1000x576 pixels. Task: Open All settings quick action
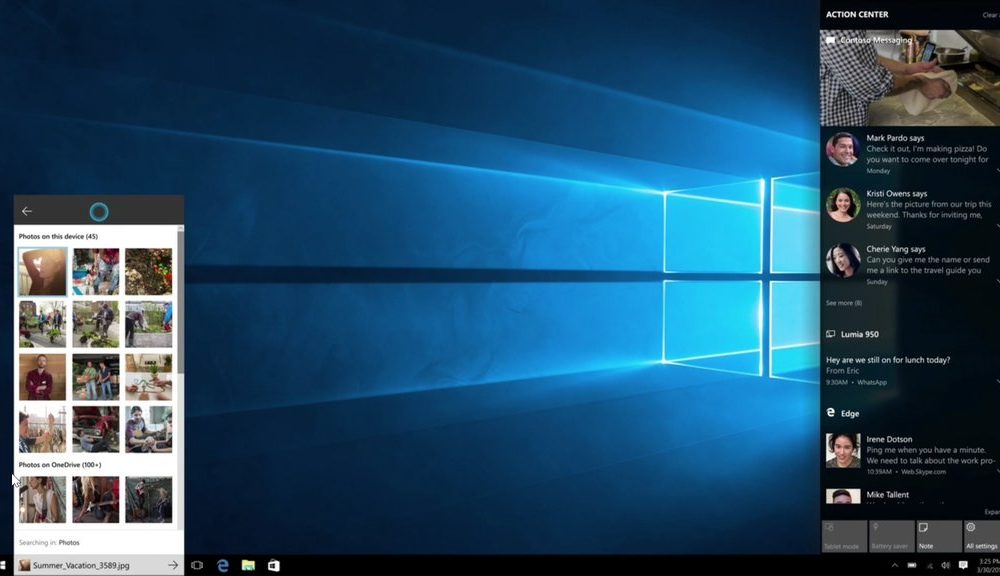(982, 536)
